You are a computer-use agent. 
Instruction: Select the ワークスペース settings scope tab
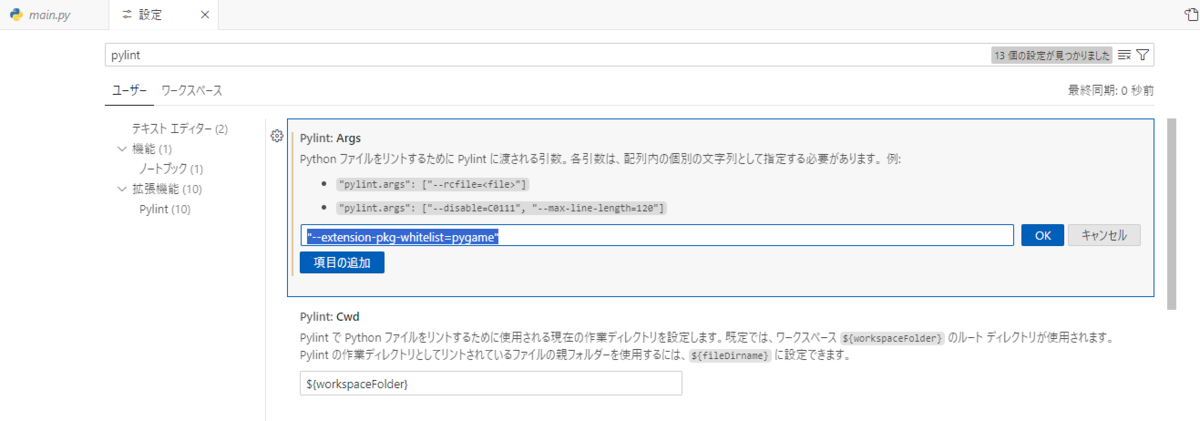pyautogui.click(x=191, y=90)
